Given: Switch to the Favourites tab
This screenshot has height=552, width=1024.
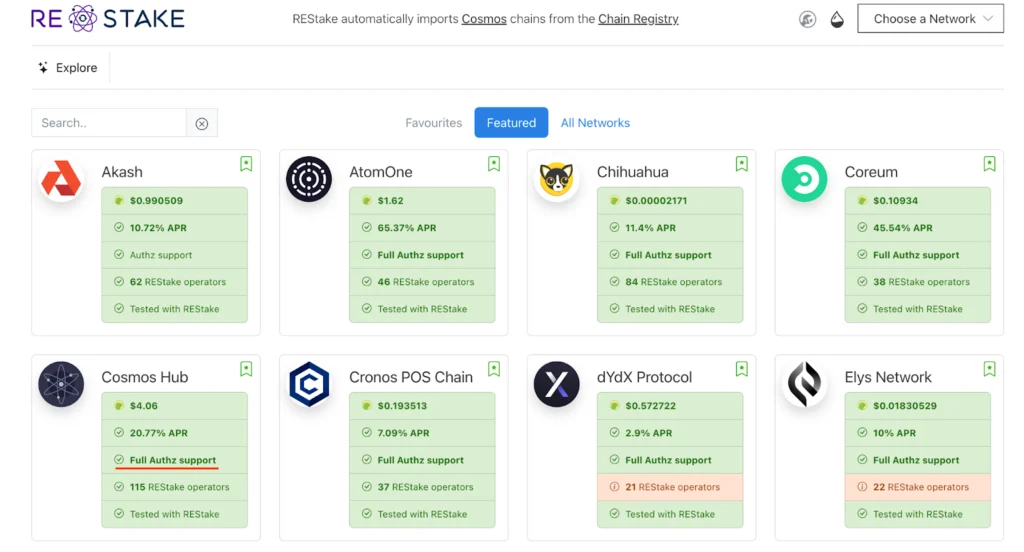Looking at the screenshot, I should (433, 123).
